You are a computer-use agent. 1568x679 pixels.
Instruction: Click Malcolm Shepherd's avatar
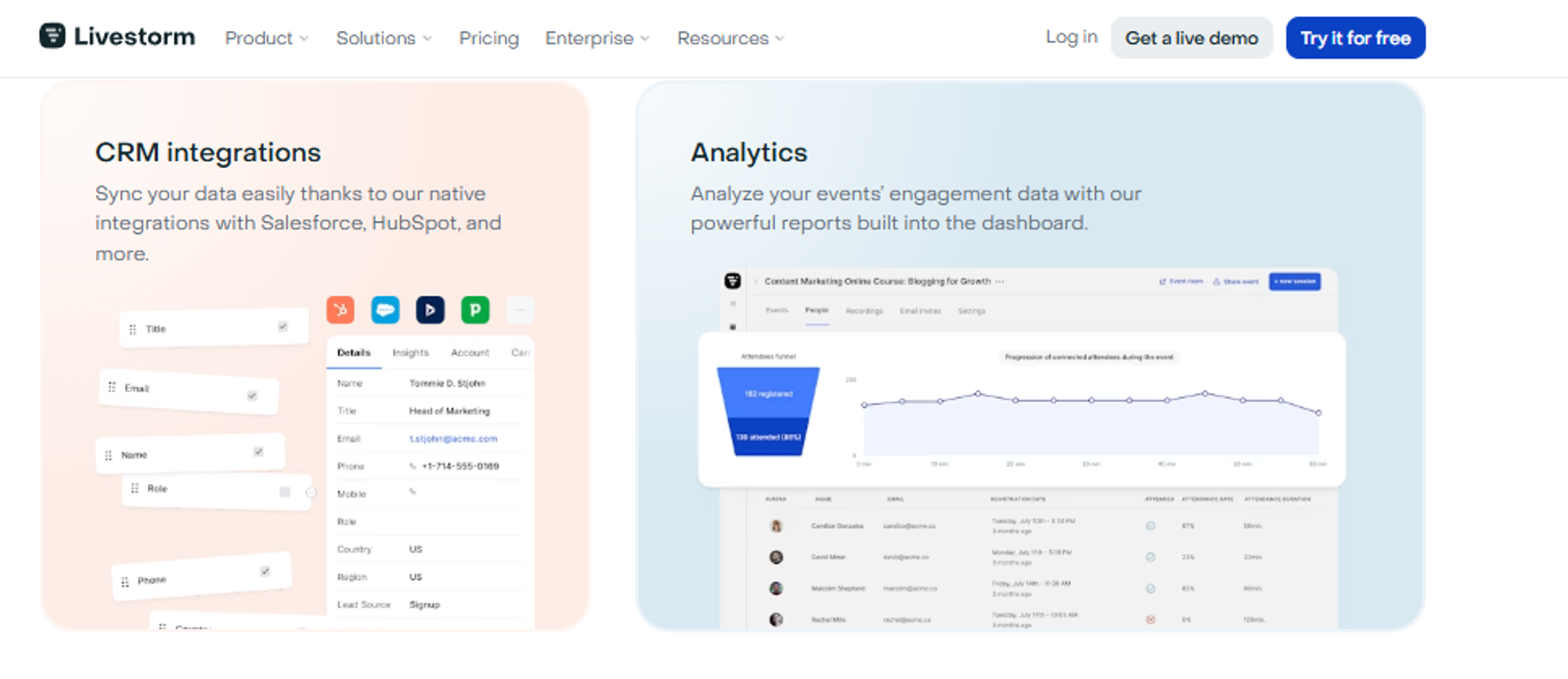tap(777, 588)
